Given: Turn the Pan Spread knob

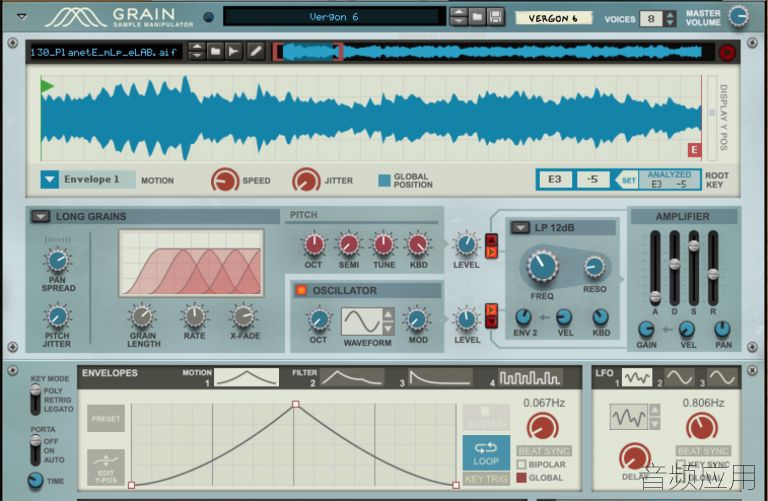Looking at the screenshot, I should point(58,260).
